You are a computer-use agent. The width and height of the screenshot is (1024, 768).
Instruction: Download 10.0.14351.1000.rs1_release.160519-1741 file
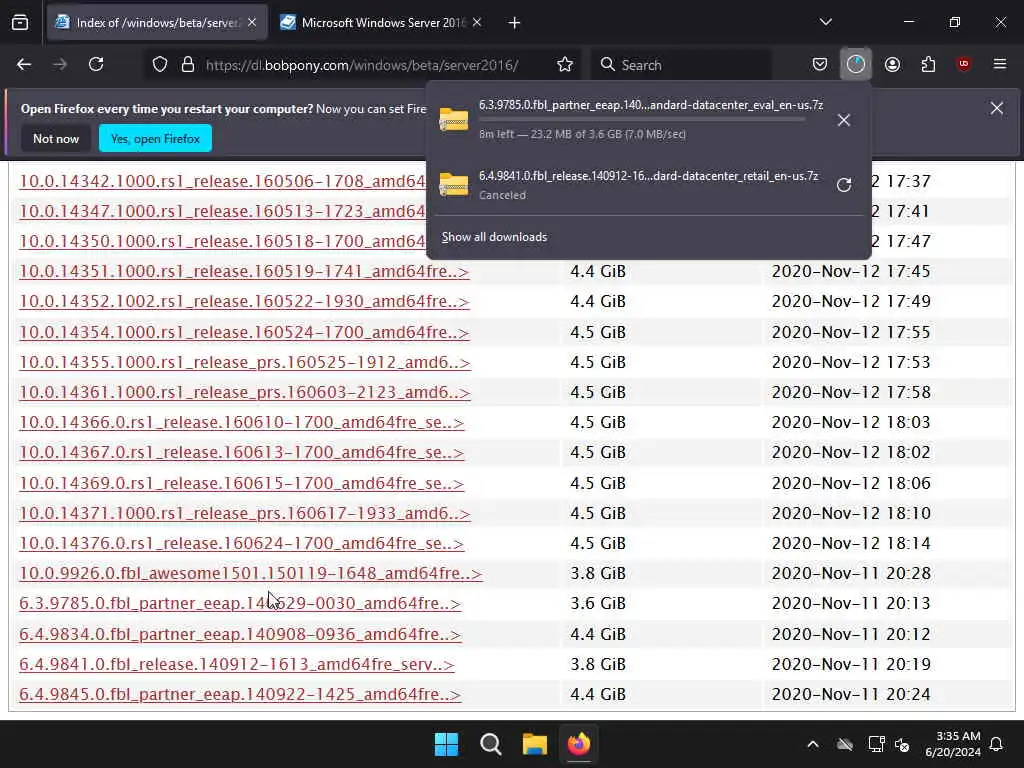tap(244, 271)
